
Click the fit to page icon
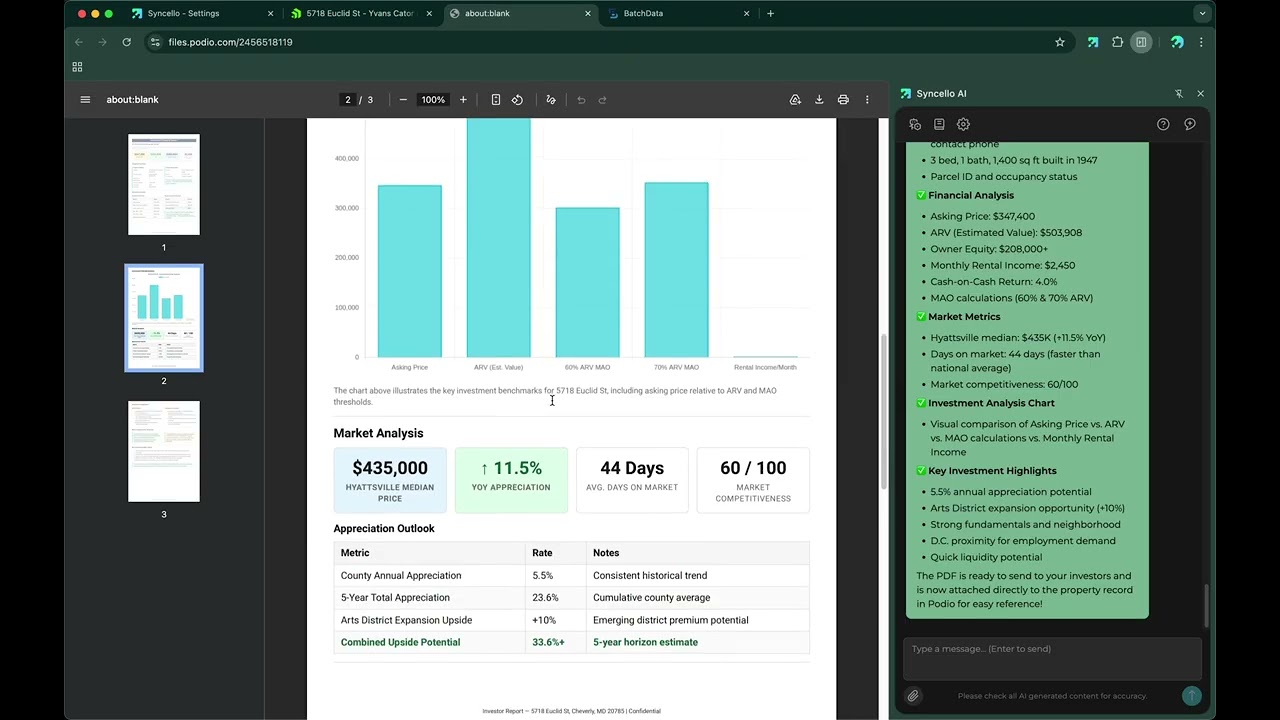(495, 100)
